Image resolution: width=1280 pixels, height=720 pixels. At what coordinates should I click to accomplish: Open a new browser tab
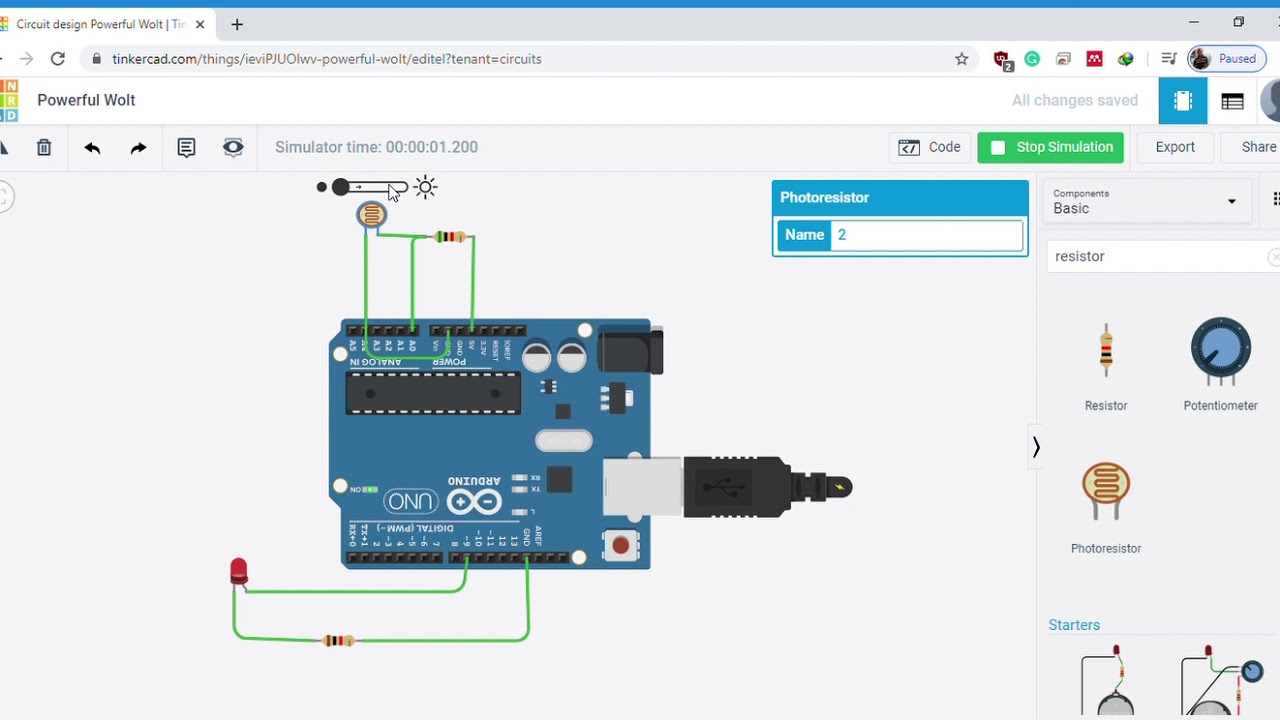point(237,24)
